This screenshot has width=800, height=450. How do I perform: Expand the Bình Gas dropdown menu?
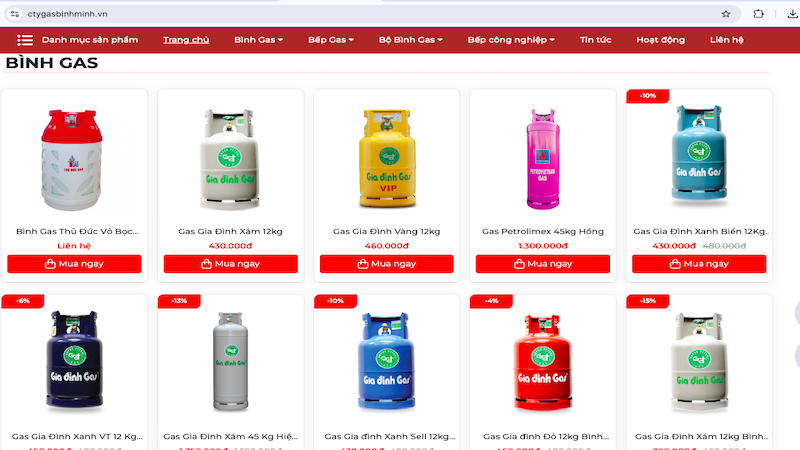click(x=258, y=40)
